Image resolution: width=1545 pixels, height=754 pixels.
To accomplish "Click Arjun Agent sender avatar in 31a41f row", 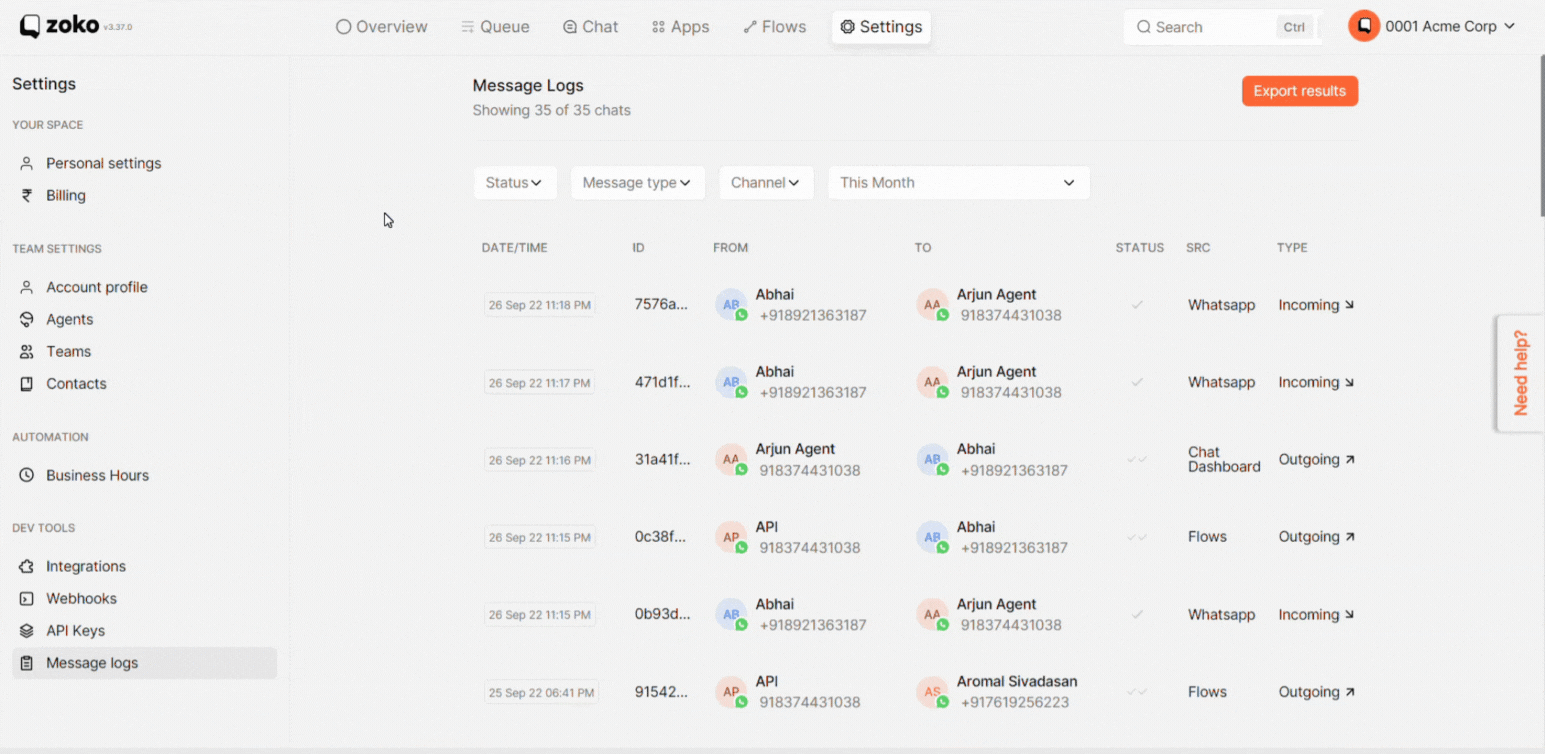I will 731,460.
